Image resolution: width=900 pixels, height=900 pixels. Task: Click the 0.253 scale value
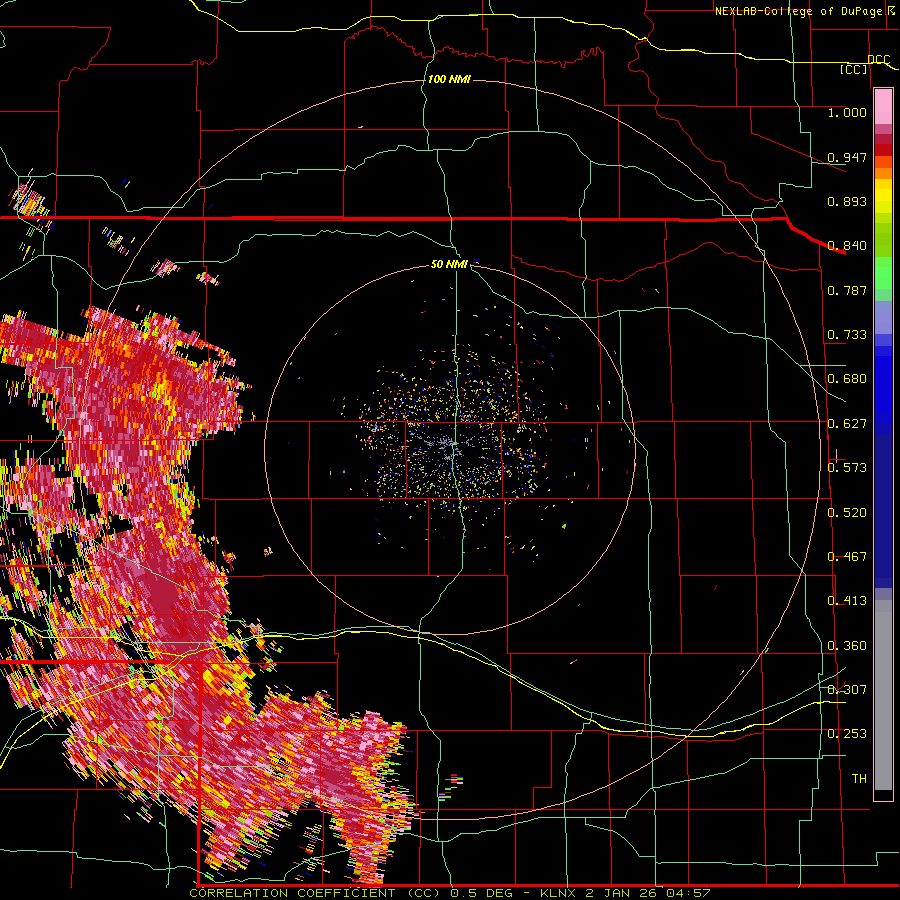click(x=847, y=734)
